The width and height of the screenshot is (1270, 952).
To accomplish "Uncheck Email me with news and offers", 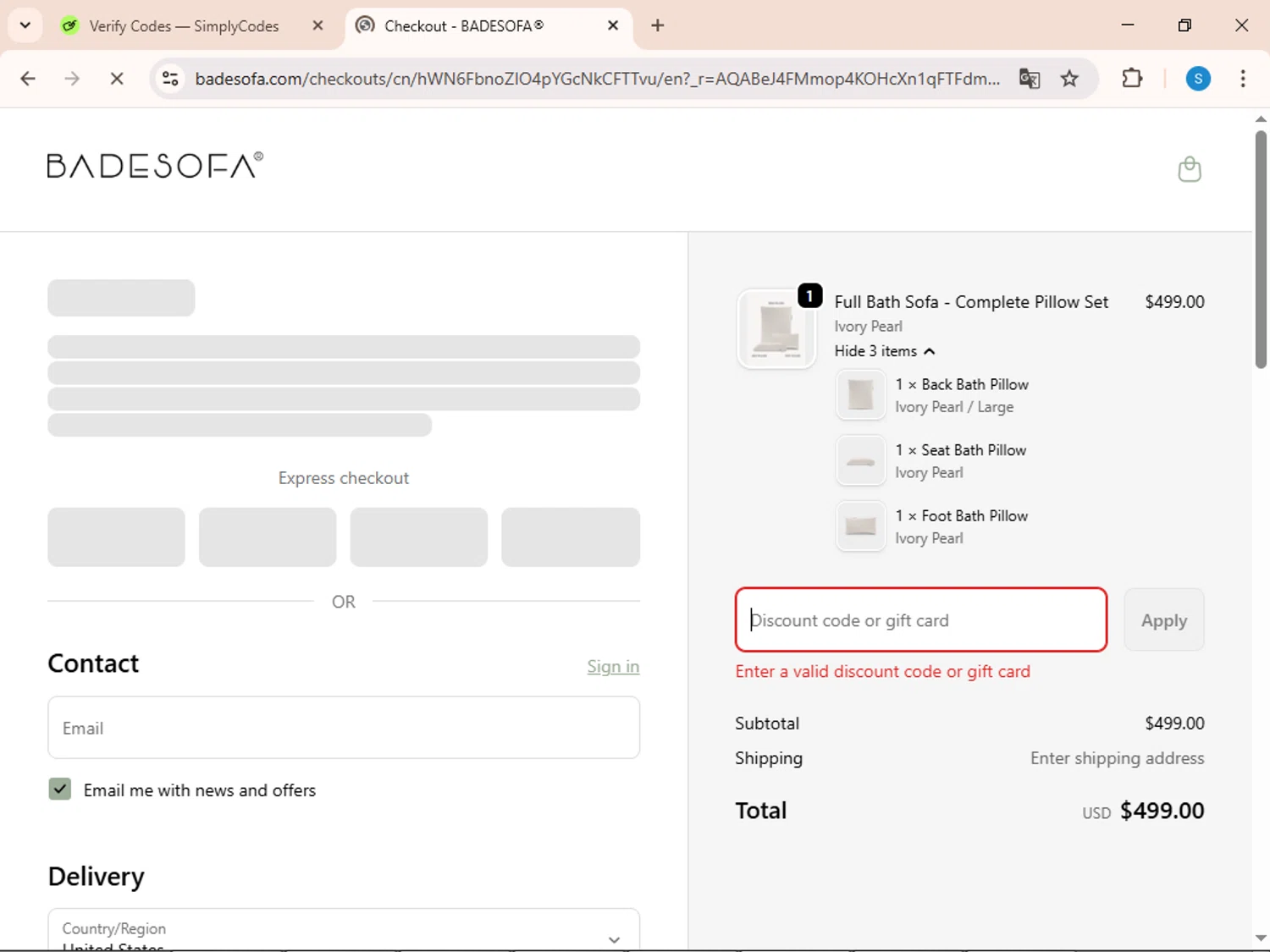I will (60, 790).
